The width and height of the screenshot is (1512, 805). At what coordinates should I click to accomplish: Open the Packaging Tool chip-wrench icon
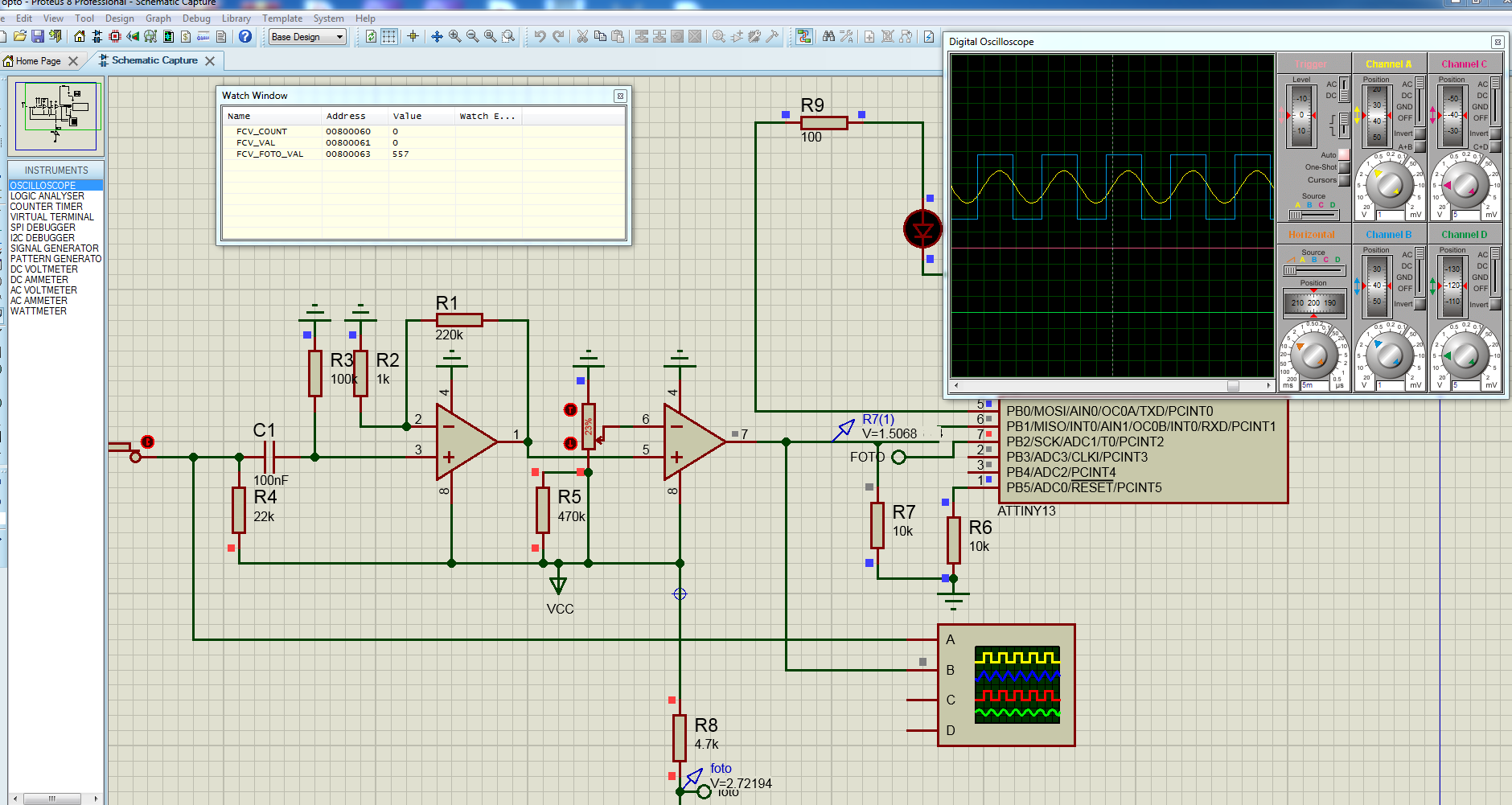[754, 36]
